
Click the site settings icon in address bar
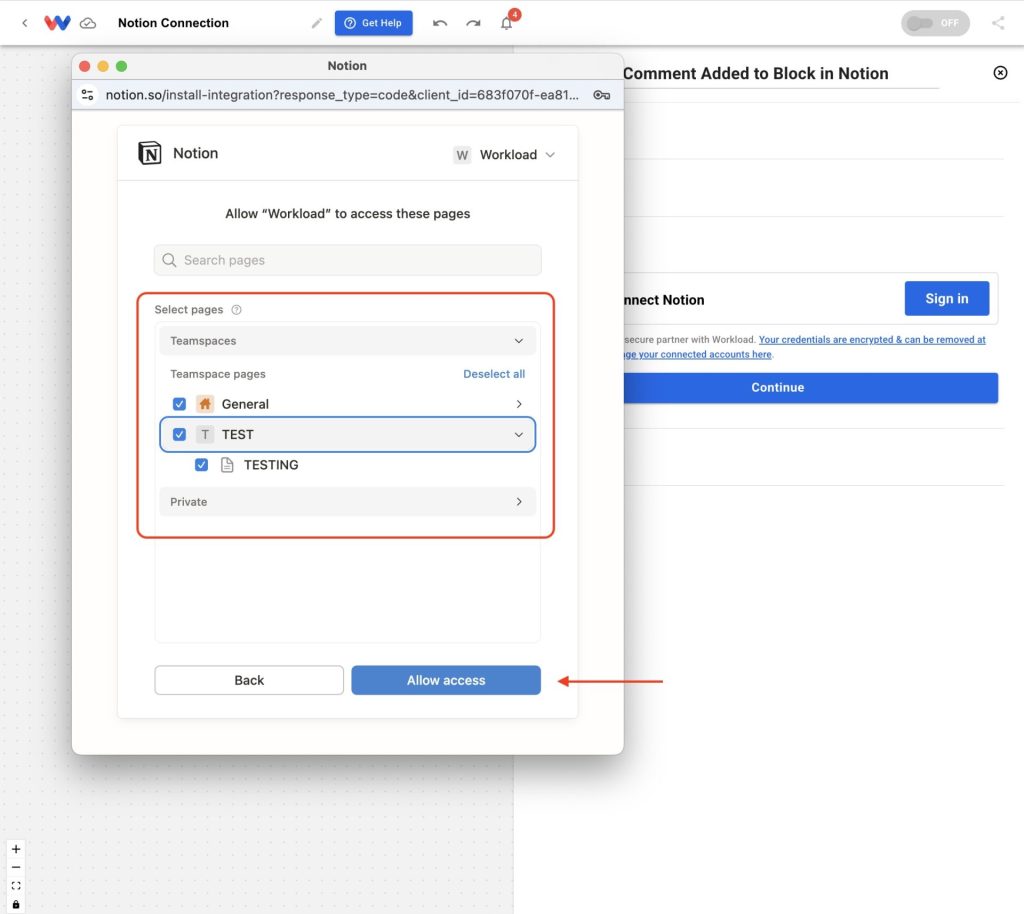pos(87,95)
